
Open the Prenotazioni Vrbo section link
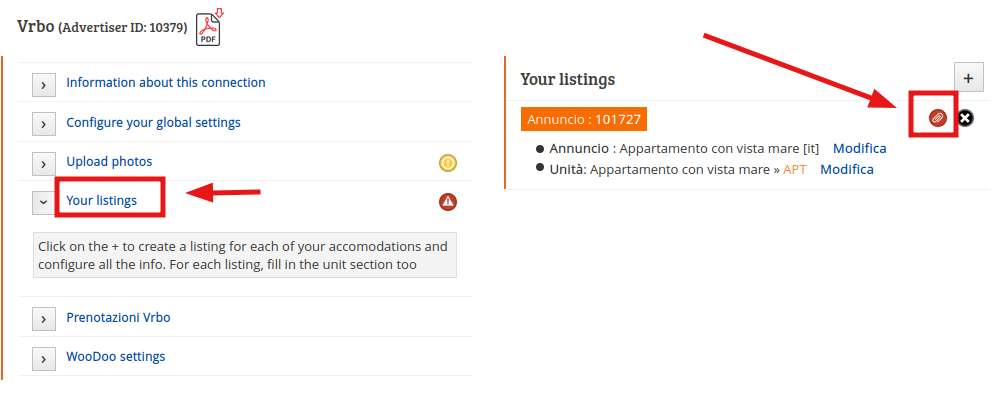coord(118,317)
